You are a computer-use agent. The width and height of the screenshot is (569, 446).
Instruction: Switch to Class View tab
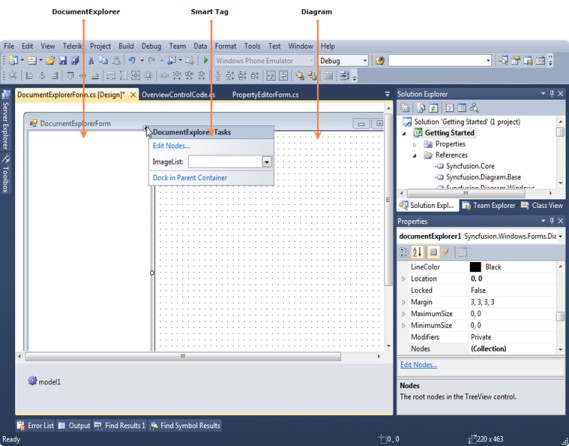pos(542,205)
